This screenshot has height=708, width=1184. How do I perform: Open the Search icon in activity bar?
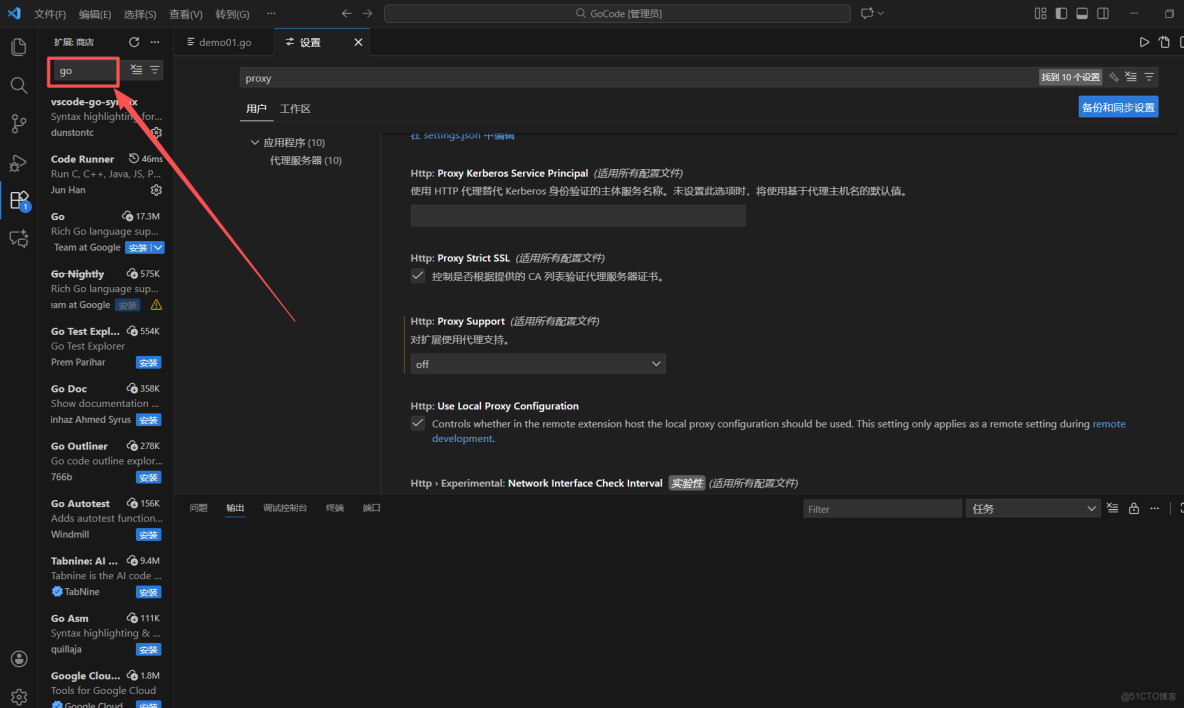tap(18, 85)
